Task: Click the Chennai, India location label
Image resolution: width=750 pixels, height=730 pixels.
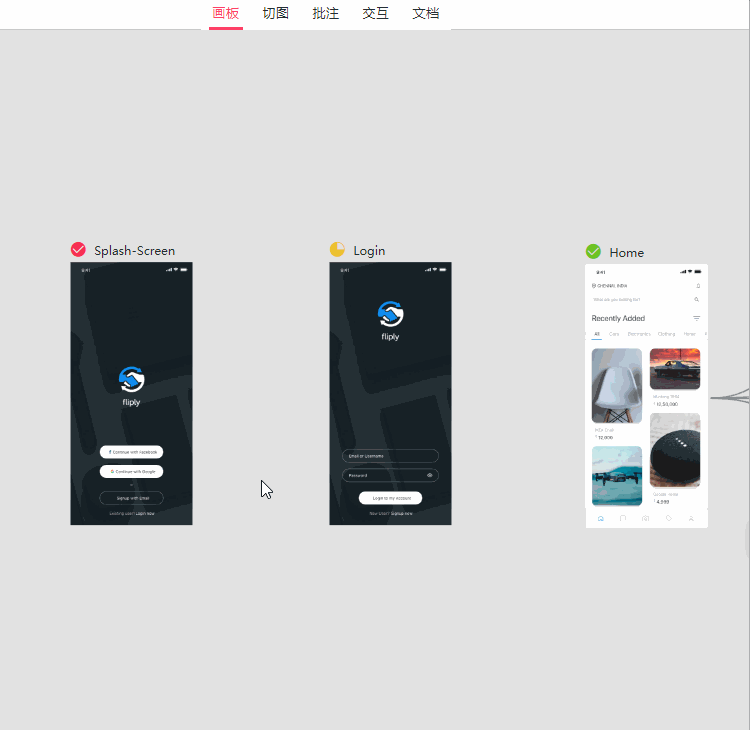Action: coord(609,286)
